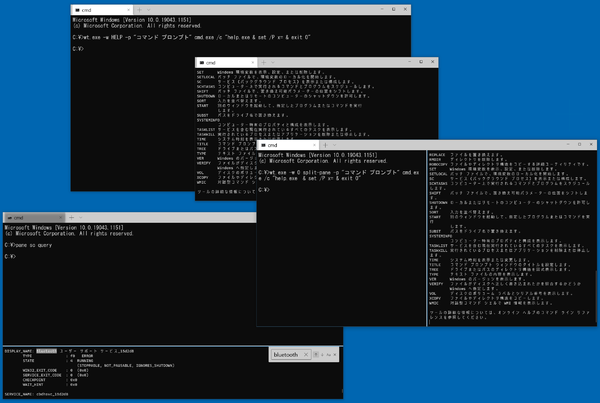Toggle match case Aa in the search box
Image resolution: width=600 pixels, height=403 pixels.
point(328,355)
